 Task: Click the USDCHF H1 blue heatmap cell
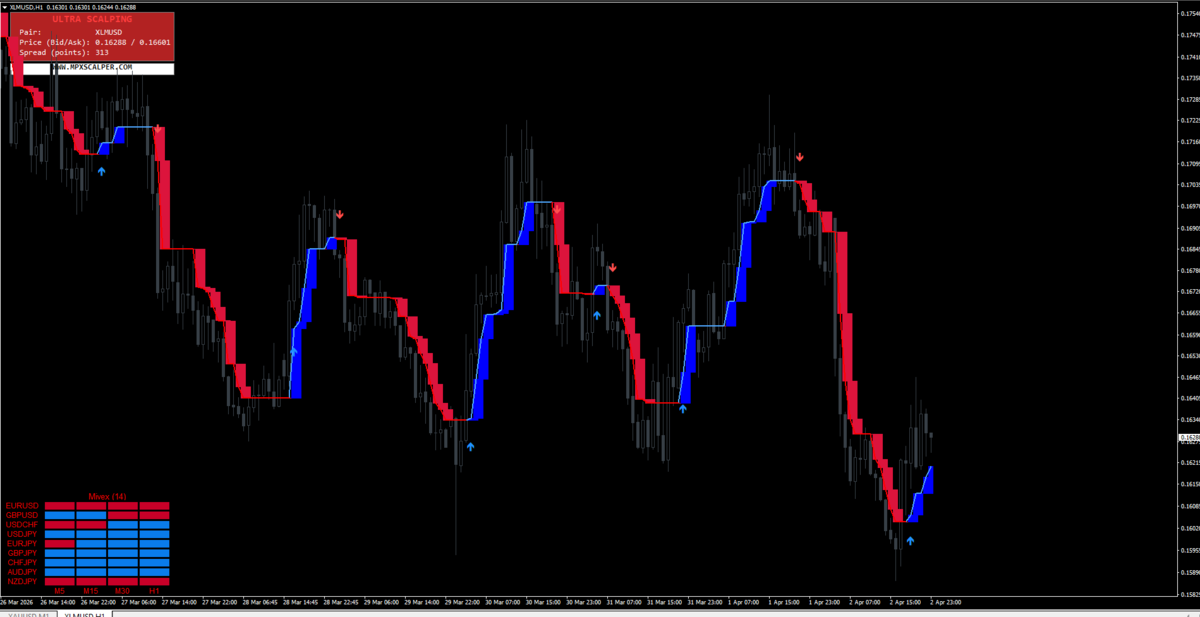(x=154, y=524)
